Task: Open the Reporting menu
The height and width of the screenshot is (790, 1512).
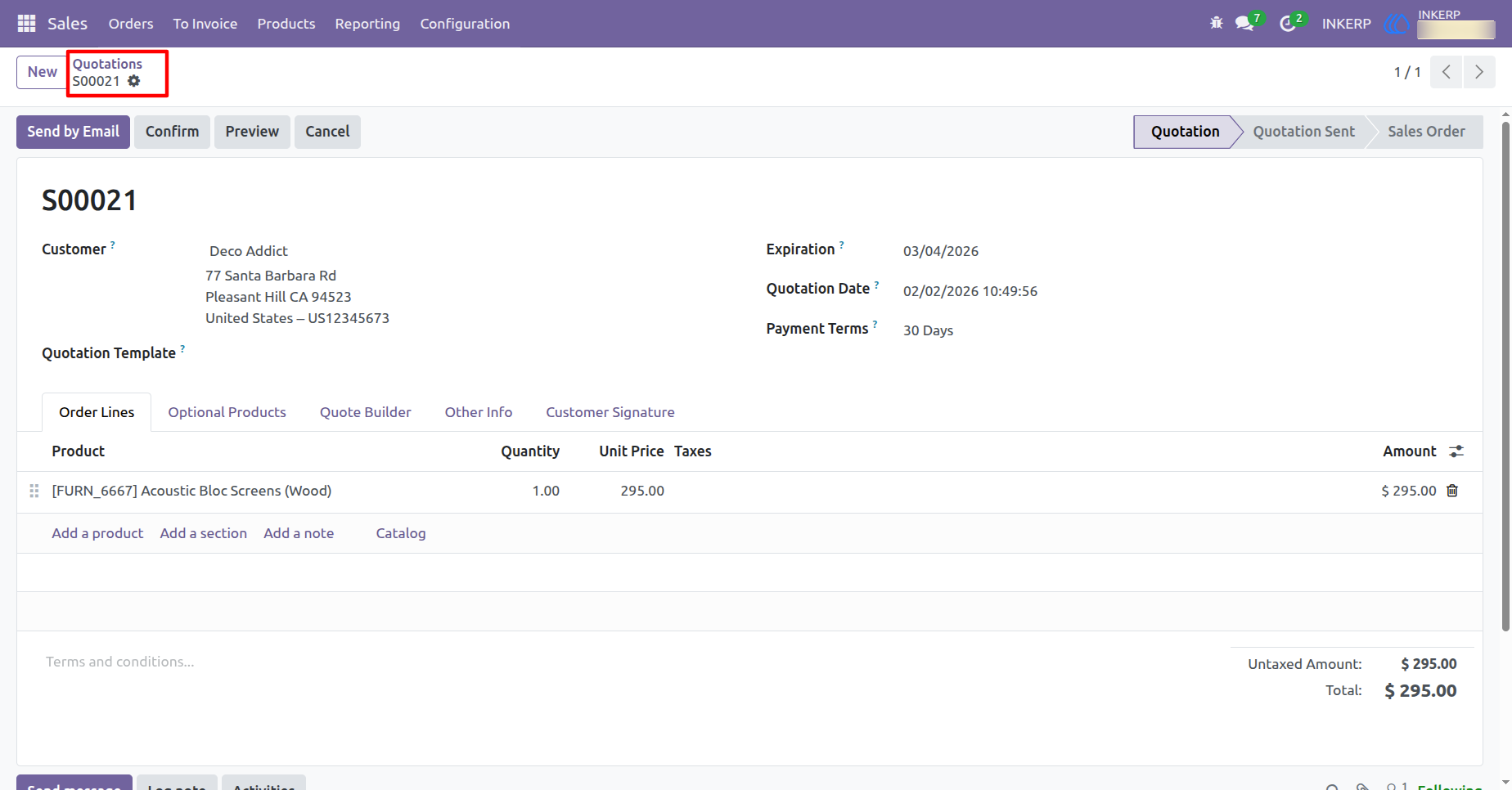Action: pyautogui.click(x=367, y=24)
